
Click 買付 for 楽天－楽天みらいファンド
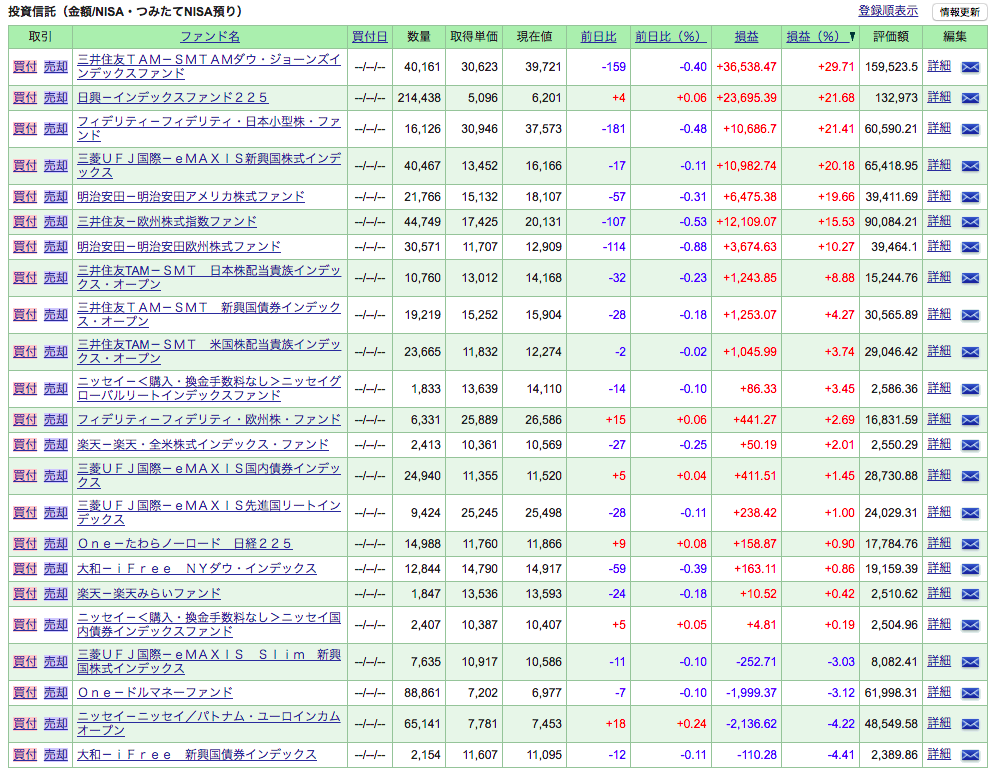click(25, 594)
